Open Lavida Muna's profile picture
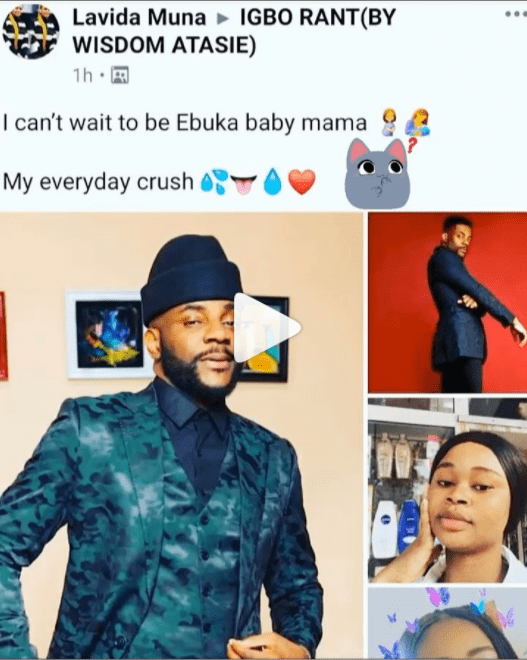 click(x=31, y=31)
